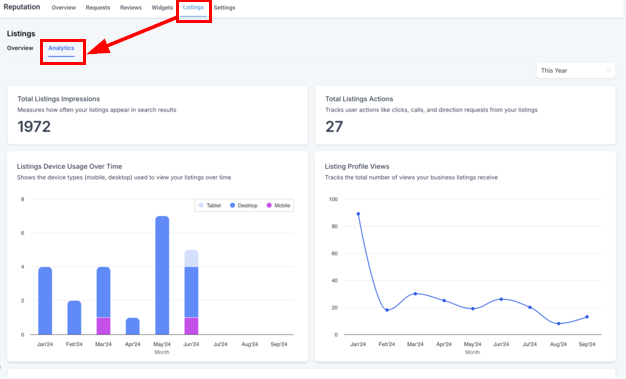Click the Listings page heading

tap(21, 34)
